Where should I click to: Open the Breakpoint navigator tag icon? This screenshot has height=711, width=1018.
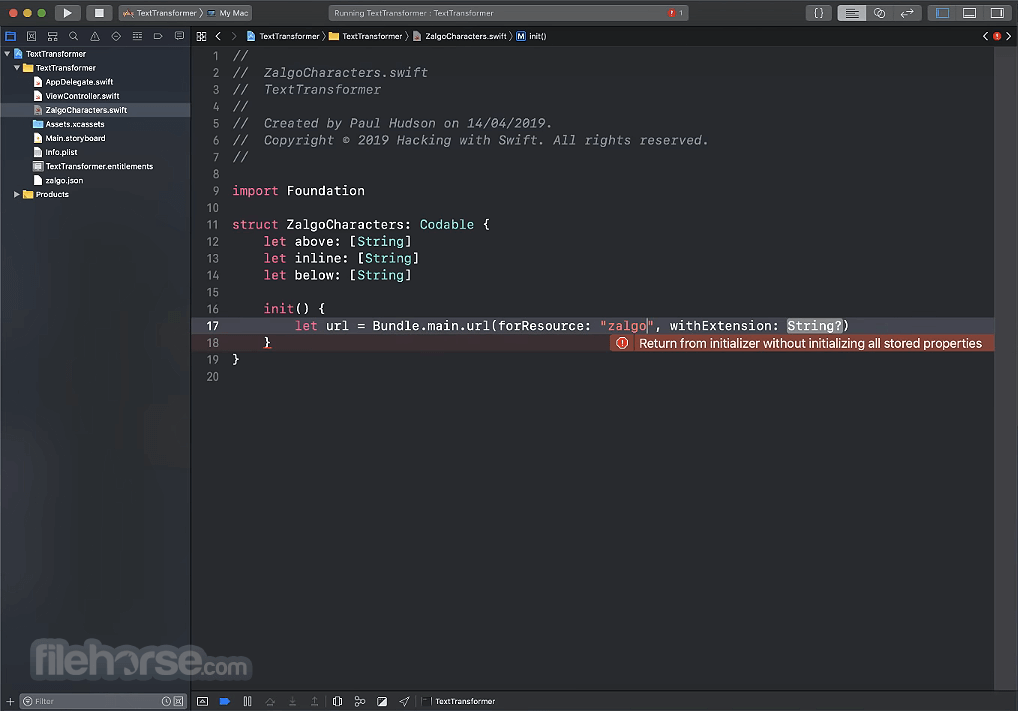pyautogui.click(x=158, y=35)
